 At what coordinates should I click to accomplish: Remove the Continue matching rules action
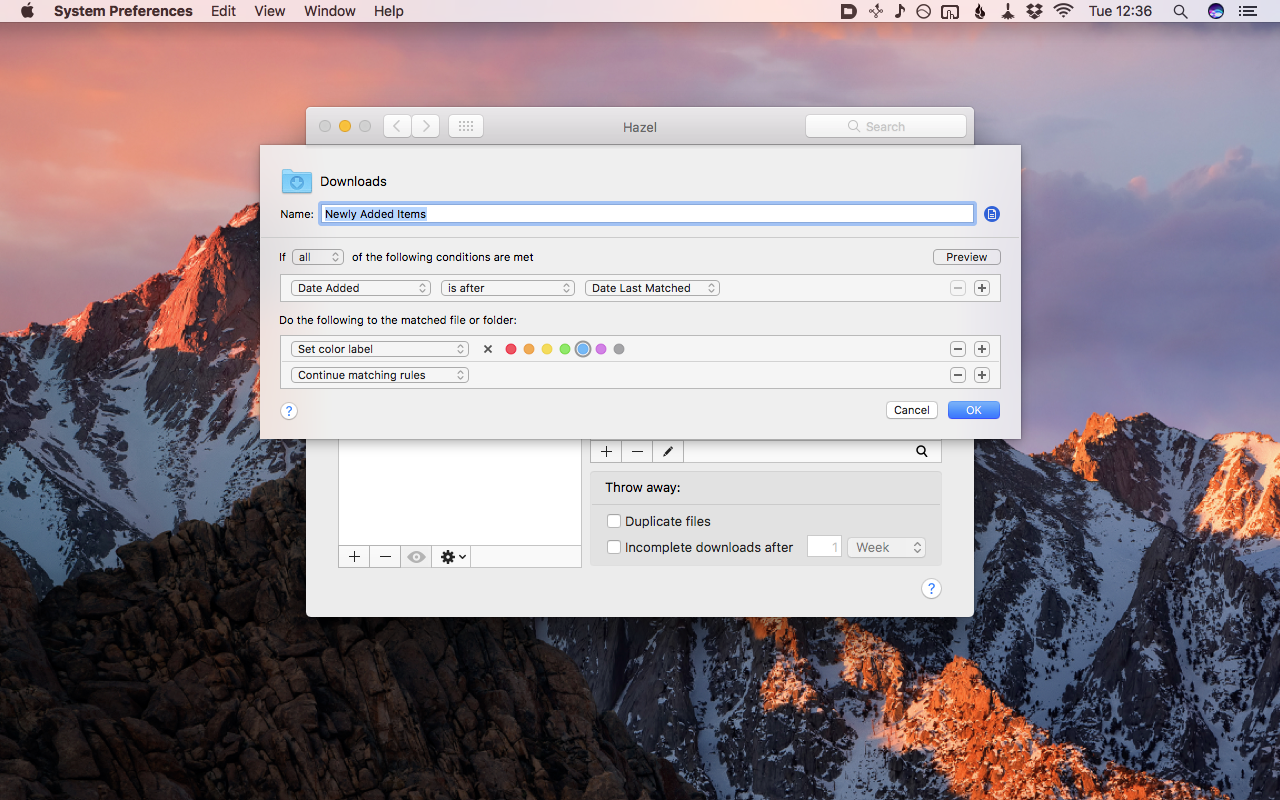point(958,375)
